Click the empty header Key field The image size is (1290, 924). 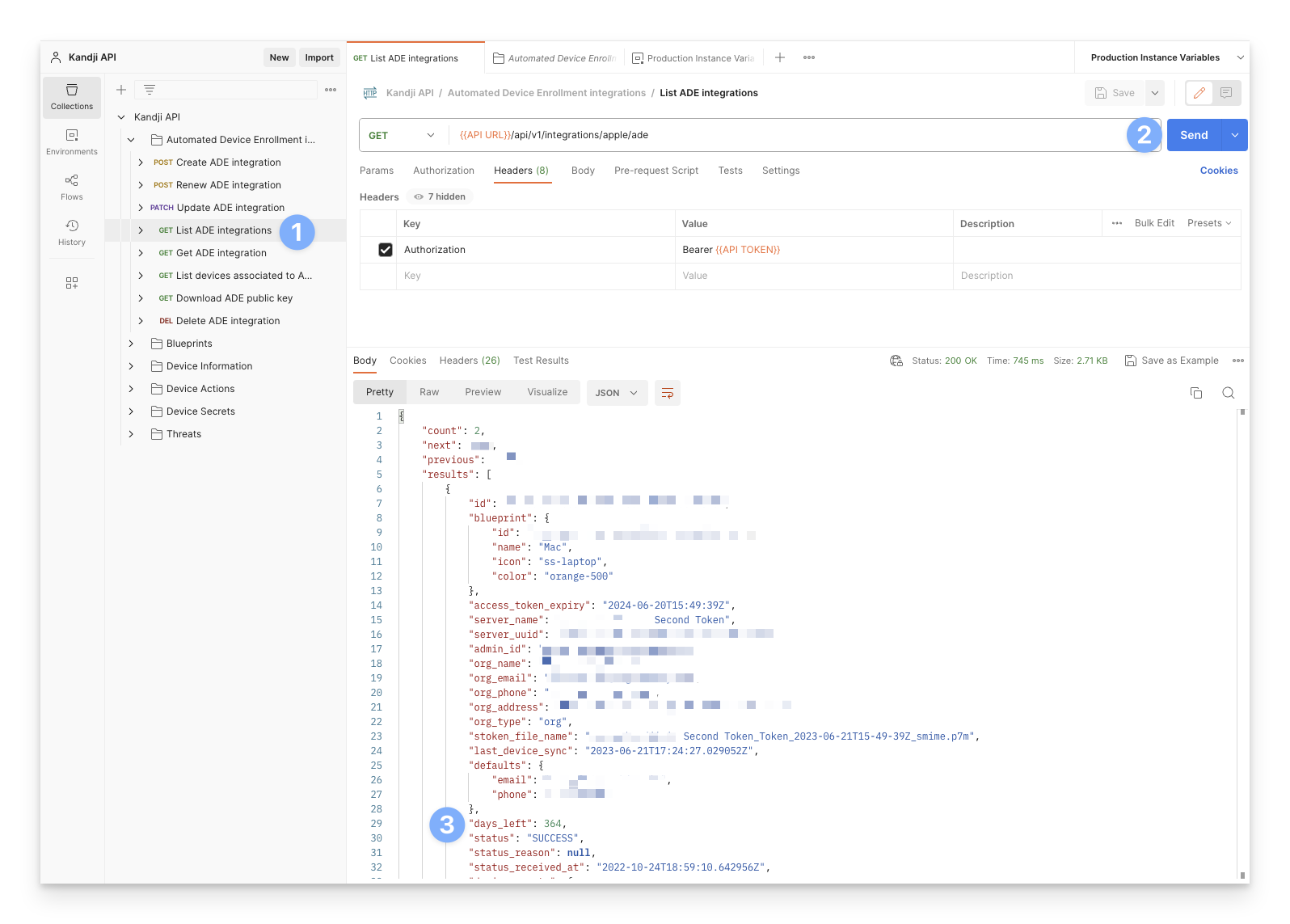tap(536, 276)
